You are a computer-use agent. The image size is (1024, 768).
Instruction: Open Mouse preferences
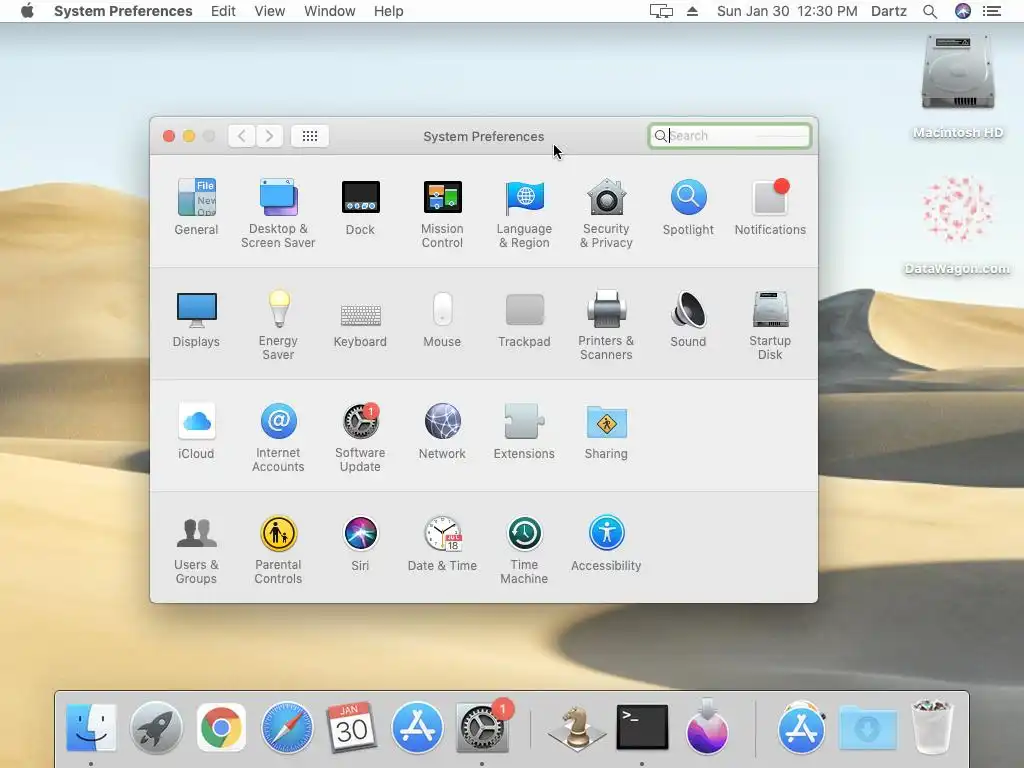coord(442,319)
